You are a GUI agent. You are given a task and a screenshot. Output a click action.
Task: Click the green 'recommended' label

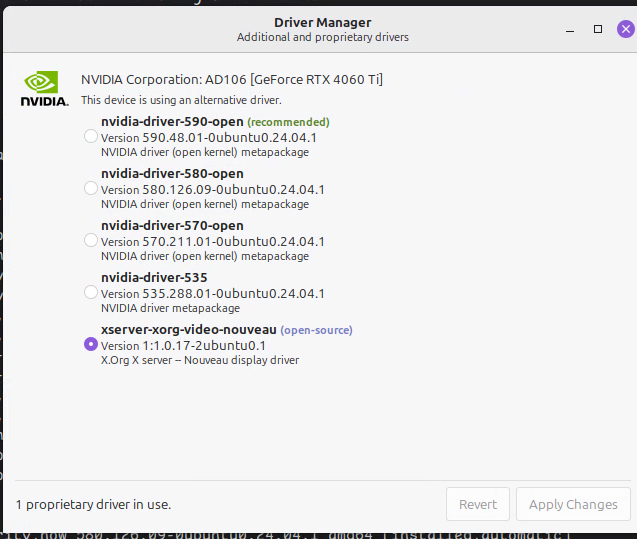click(288, 122)
